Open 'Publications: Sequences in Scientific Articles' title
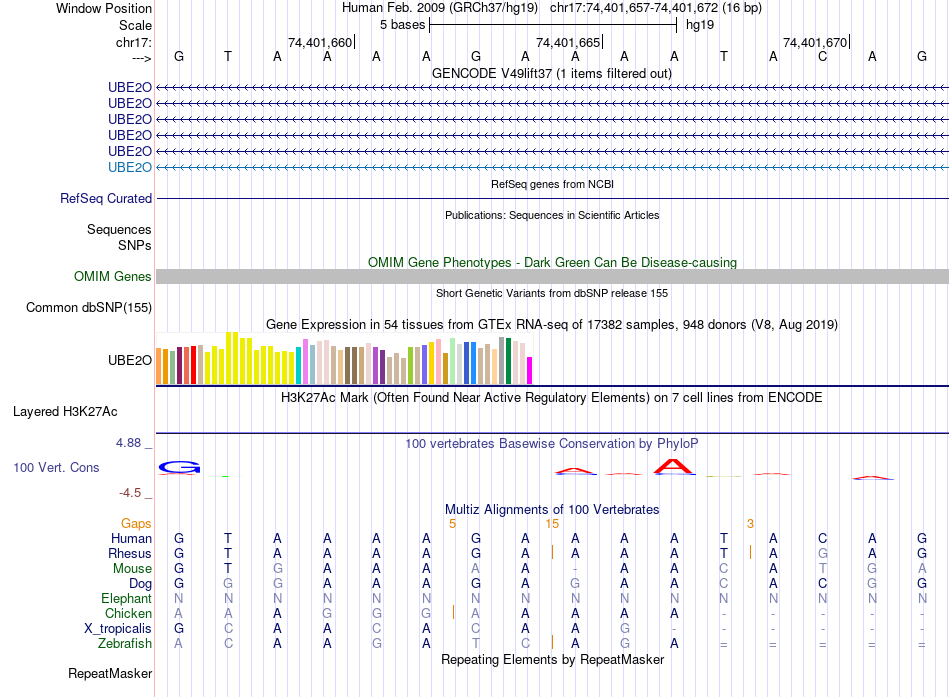This screenshot has height=697, width=950. [552, 215]
